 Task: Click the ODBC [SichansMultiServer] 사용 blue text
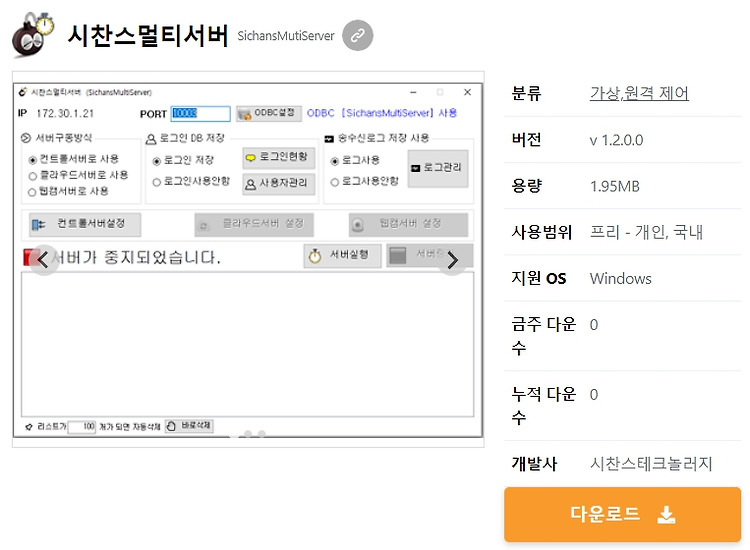pos(382,113)
